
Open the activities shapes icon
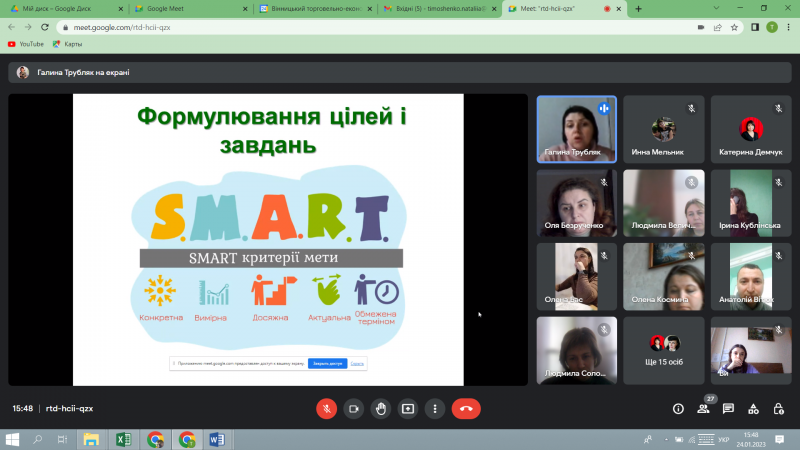(753, 409)
